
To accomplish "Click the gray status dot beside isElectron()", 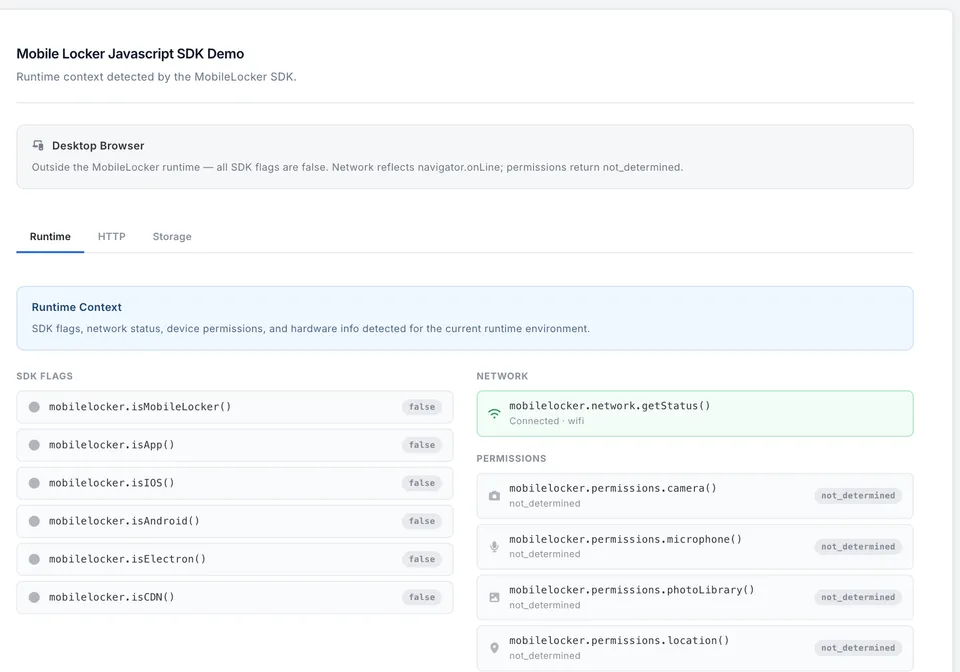I will (x=34, y=559).
